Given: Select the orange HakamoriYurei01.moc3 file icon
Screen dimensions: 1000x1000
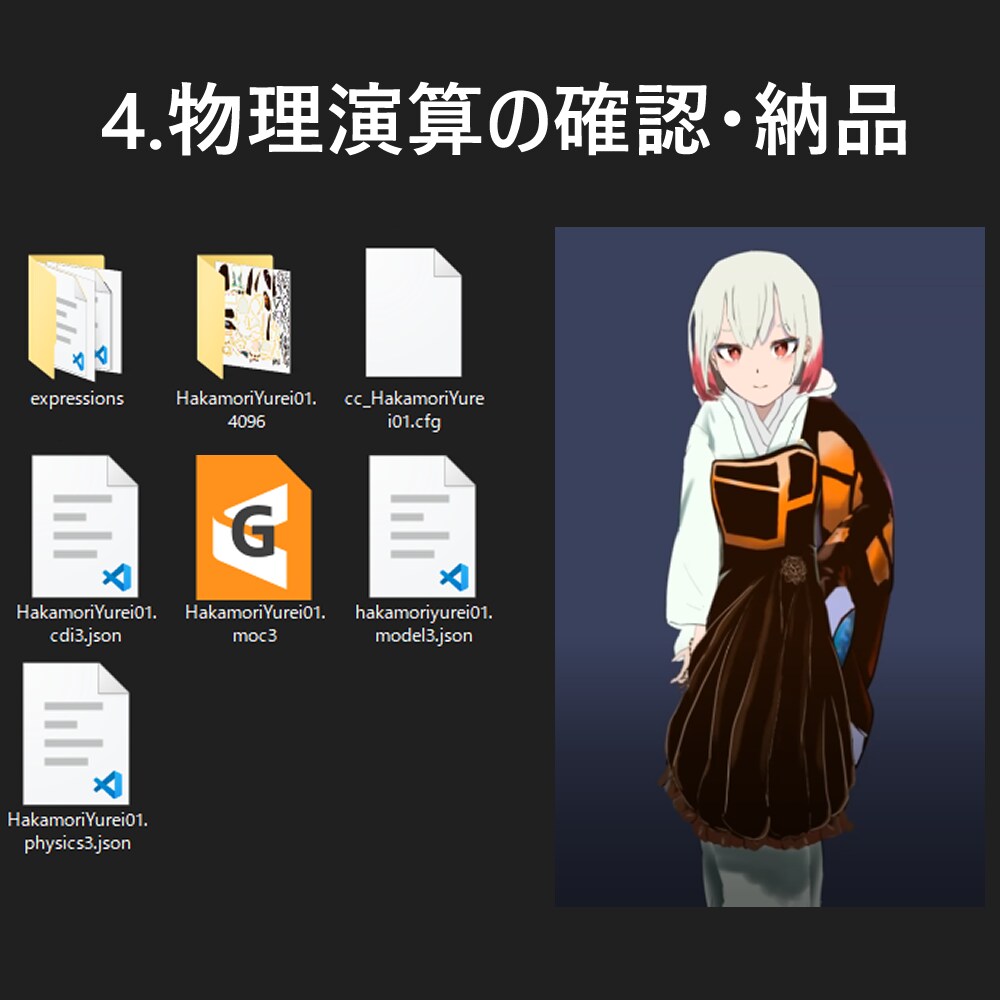Looking at the screenshot, I should point(254,527).
